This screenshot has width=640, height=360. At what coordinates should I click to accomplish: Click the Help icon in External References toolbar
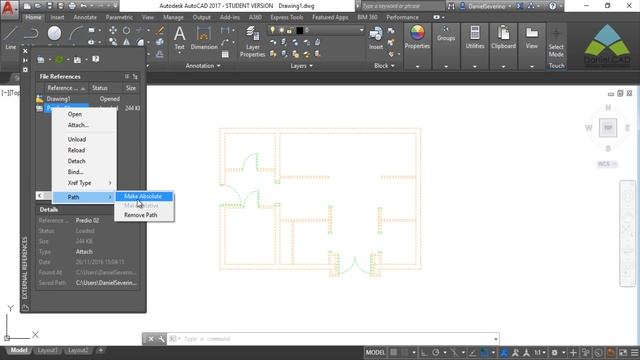pyautogui.click(x=96, y=60)
